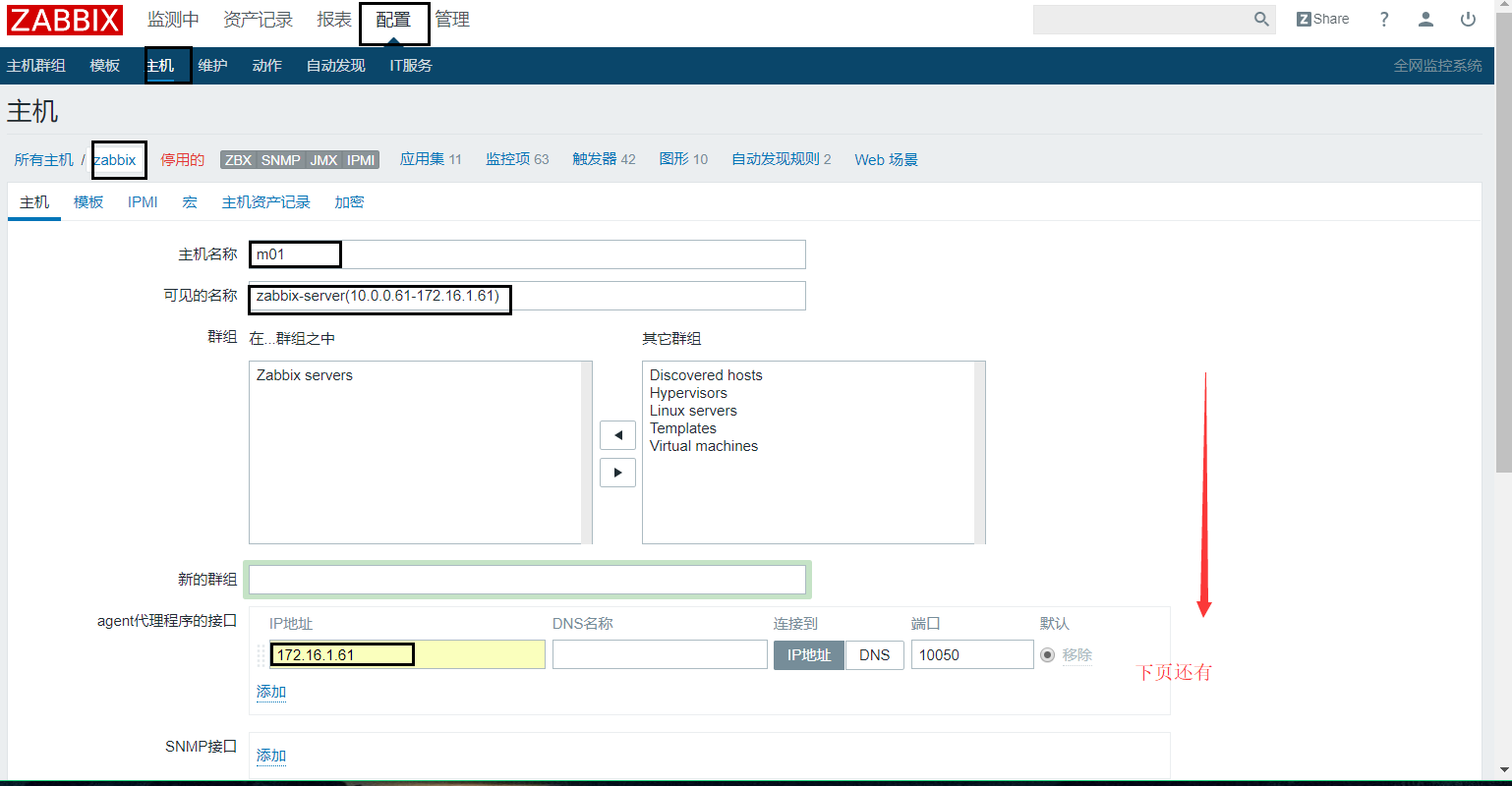Screen dimensions: 1512x786
Task: Click the 端口 input 10050
Action: 972,655
